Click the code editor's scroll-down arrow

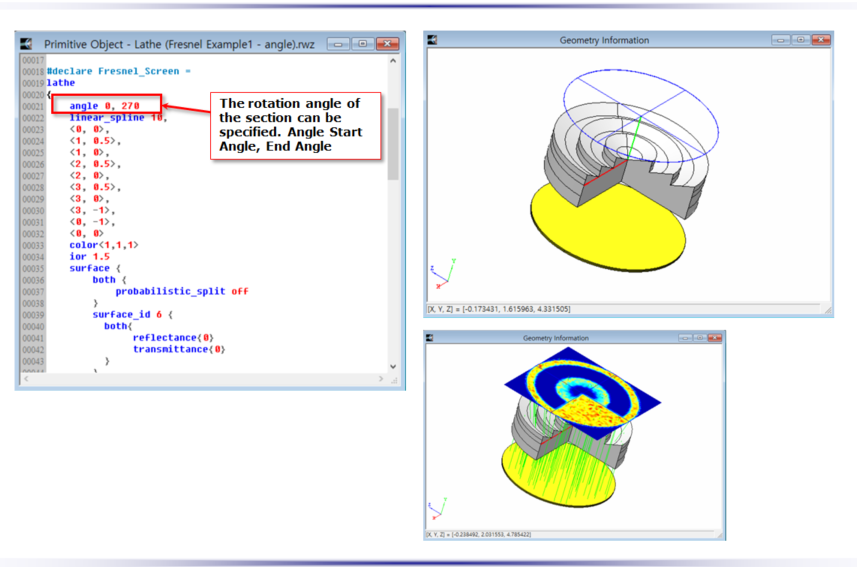tap(393, 366)
